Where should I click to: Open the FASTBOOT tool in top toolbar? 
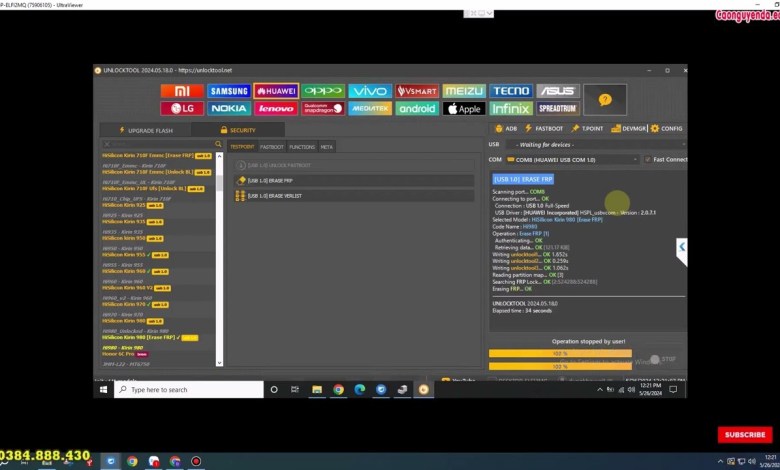click(544, 128)
